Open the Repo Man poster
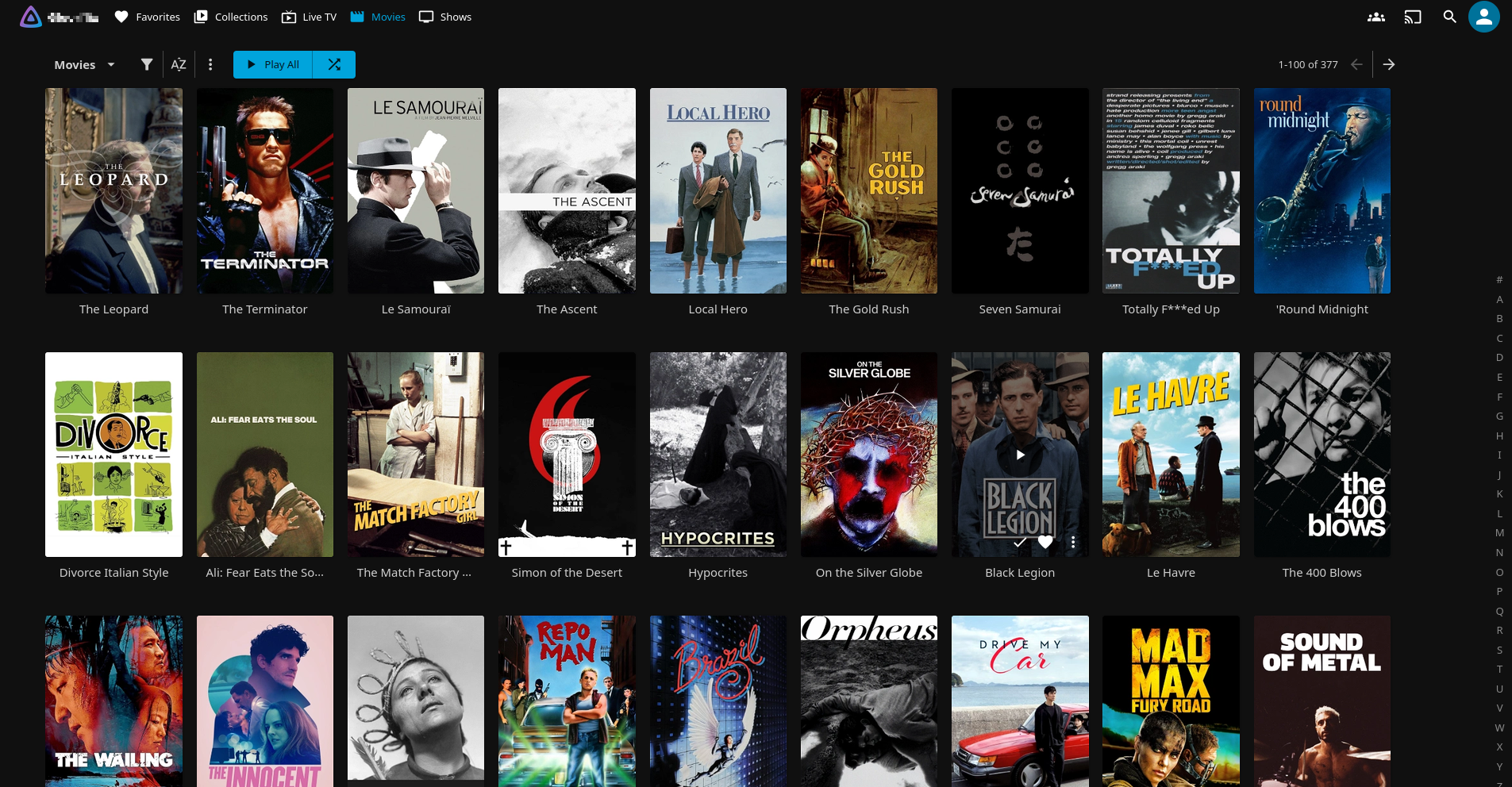Viewport: 1512px width, 787px height. [567, 701]
